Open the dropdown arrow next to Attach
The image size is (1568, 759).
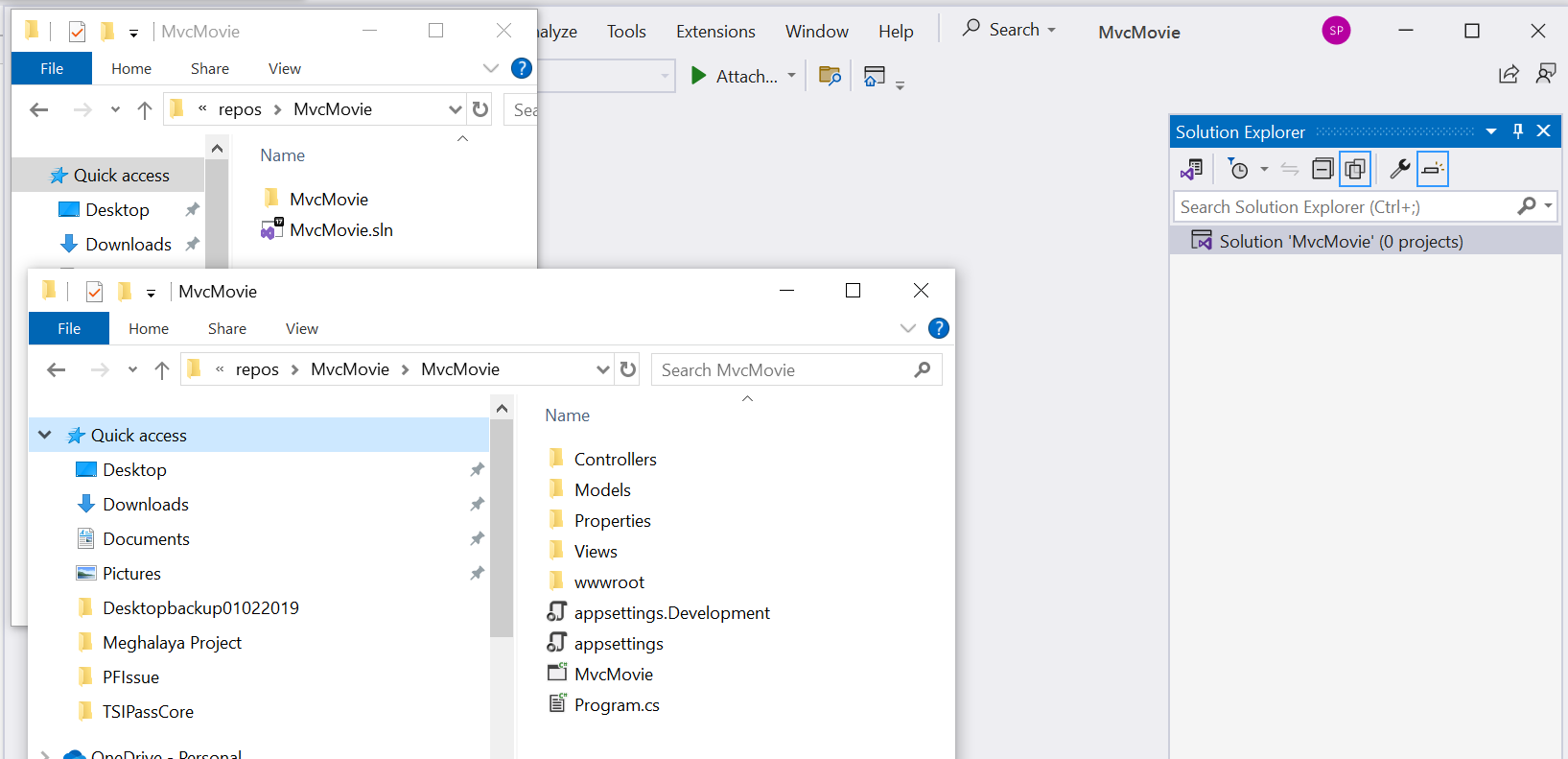click(791, 76)
